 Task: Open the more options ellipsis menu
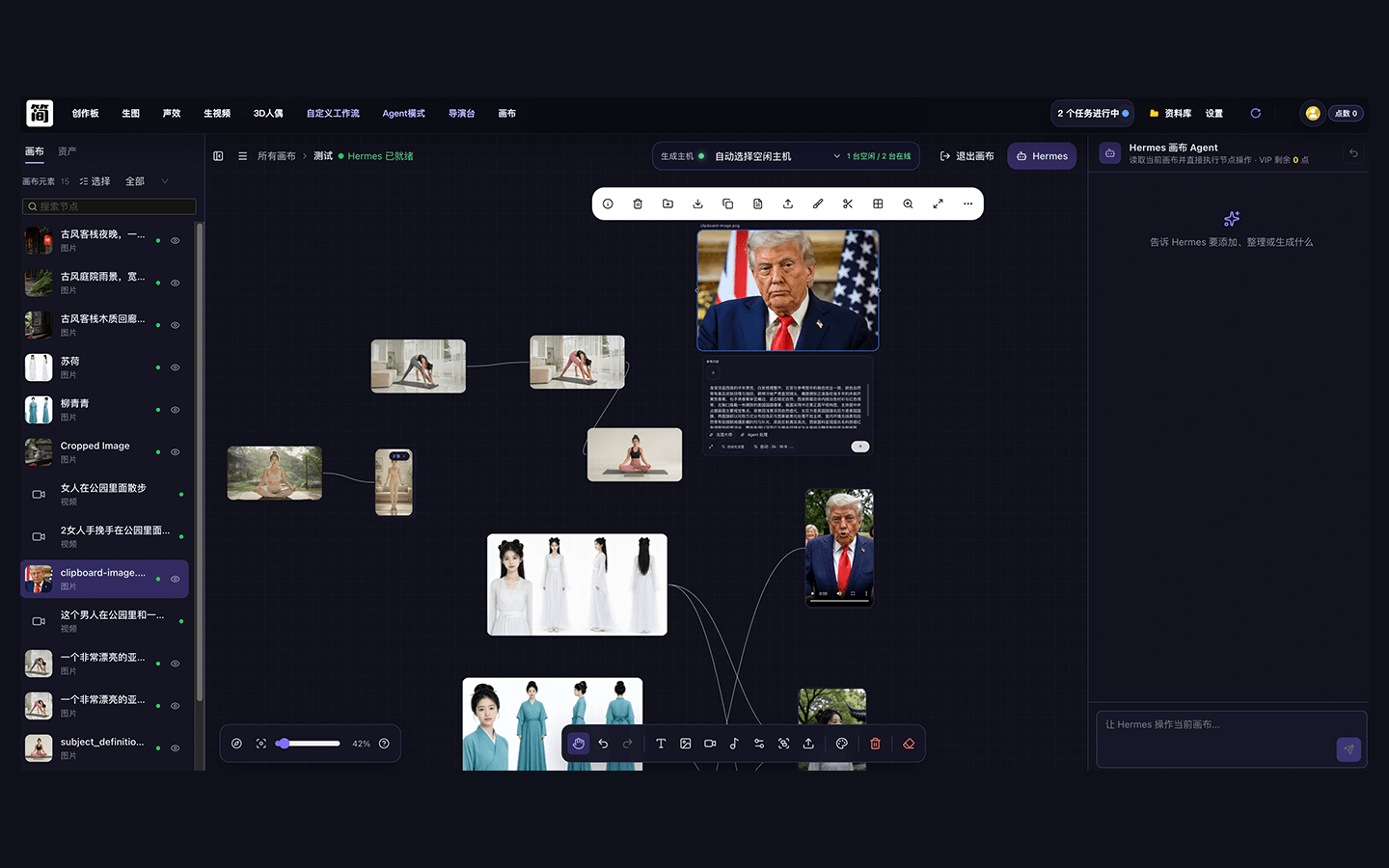tap(967, 204)
